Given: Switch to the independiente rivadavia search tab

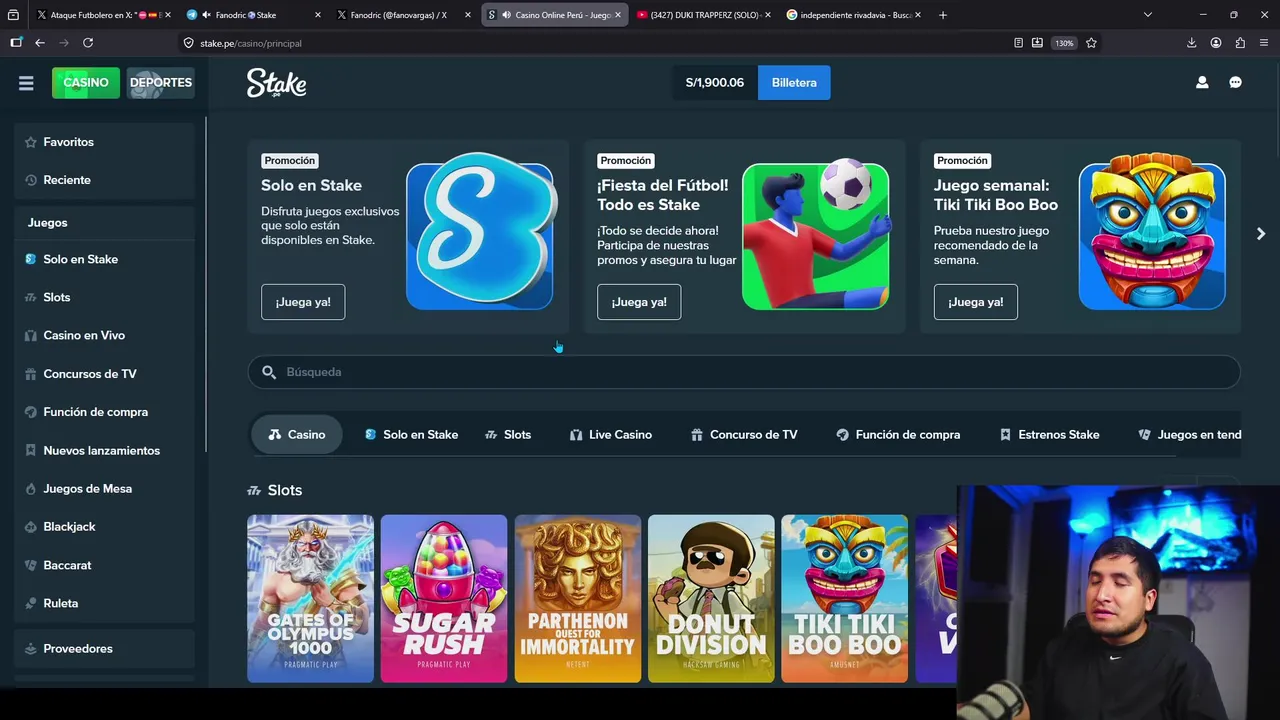Looking at the screenshot, I should tap(854, 15).
